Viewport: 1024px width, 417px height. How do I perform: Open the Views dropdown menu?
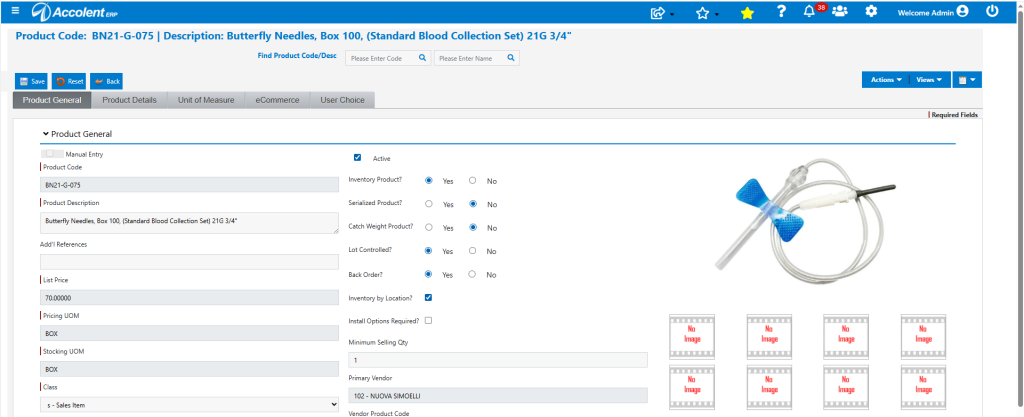click(x=929, y=80)
